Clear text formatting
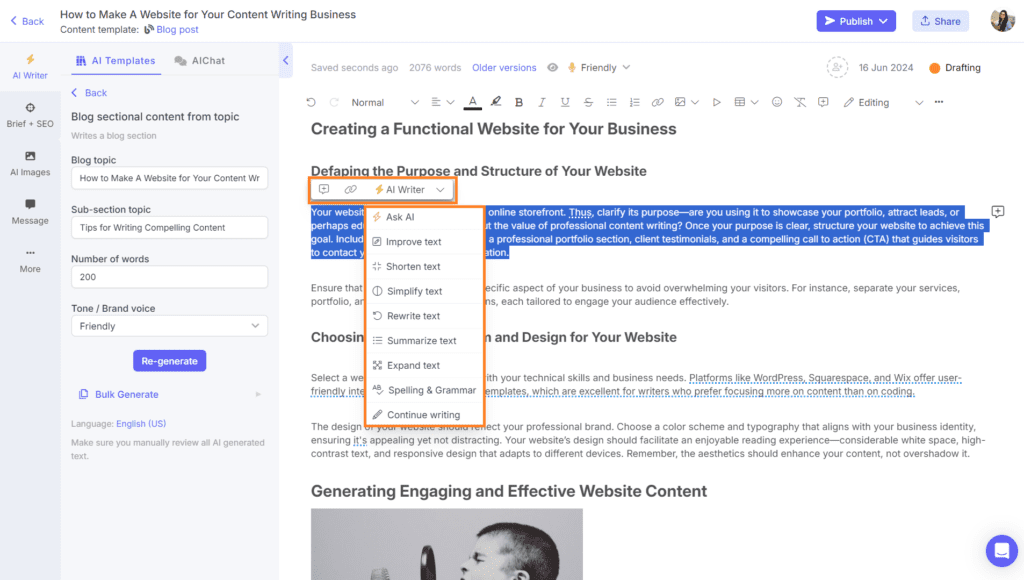The width and height of the screenshot is (1024, 580). click(800, 103)
